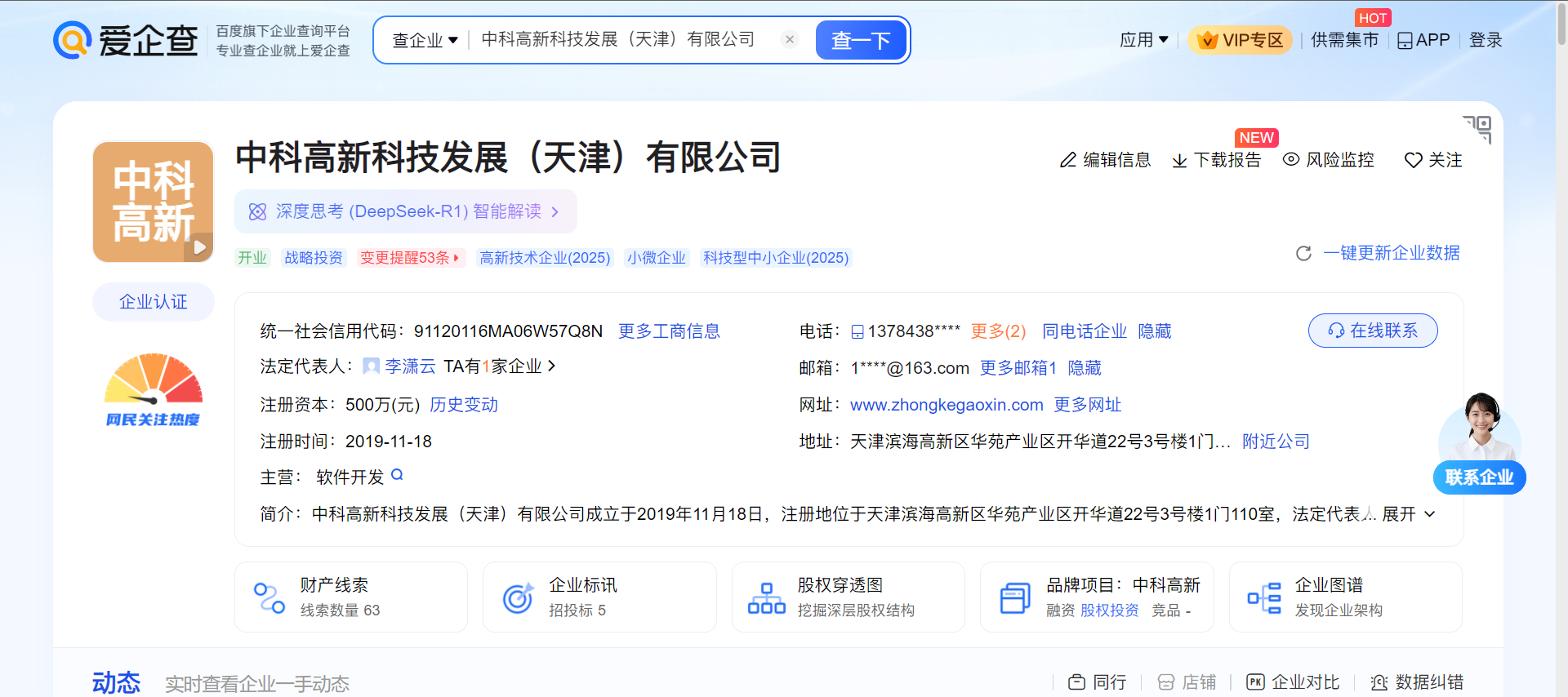This screenshot has height=697, width=1568.
Task: Click the company name search input field
Action: coord(621,39)
